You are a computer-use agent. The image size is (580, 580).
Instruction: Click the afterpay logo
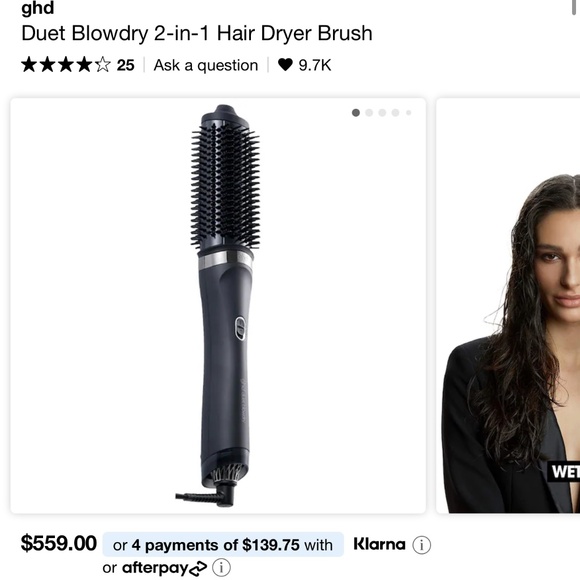(164, 568)
